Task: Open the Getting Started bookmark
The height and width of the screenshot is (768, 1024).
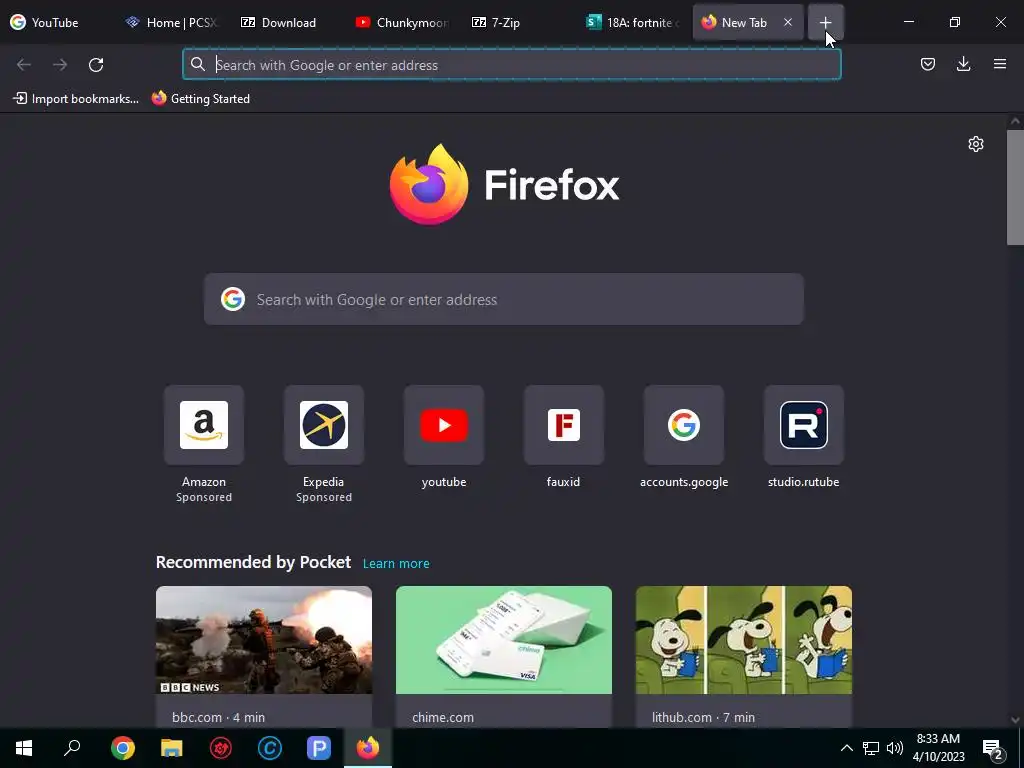Action: pyautogui.click(x=201, y=99)
